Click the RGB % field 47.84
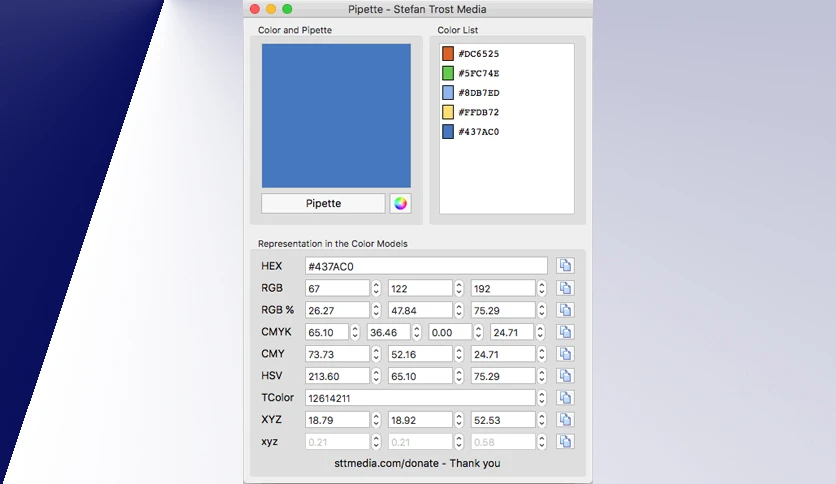This screenshot has width=836, height=484. 420,310
